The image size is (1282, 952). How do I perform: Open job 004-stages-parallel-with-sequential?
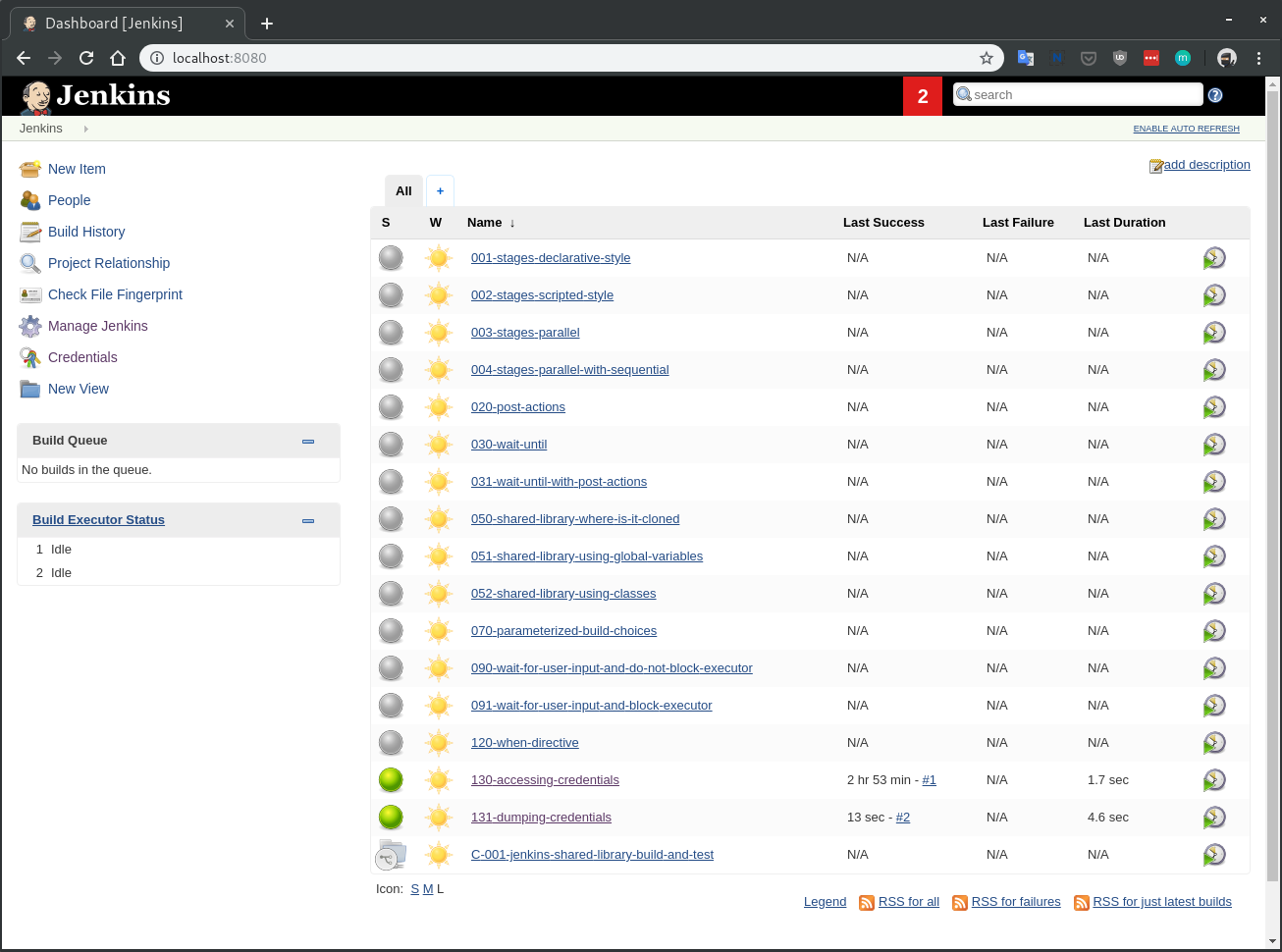tap(569, 370)
